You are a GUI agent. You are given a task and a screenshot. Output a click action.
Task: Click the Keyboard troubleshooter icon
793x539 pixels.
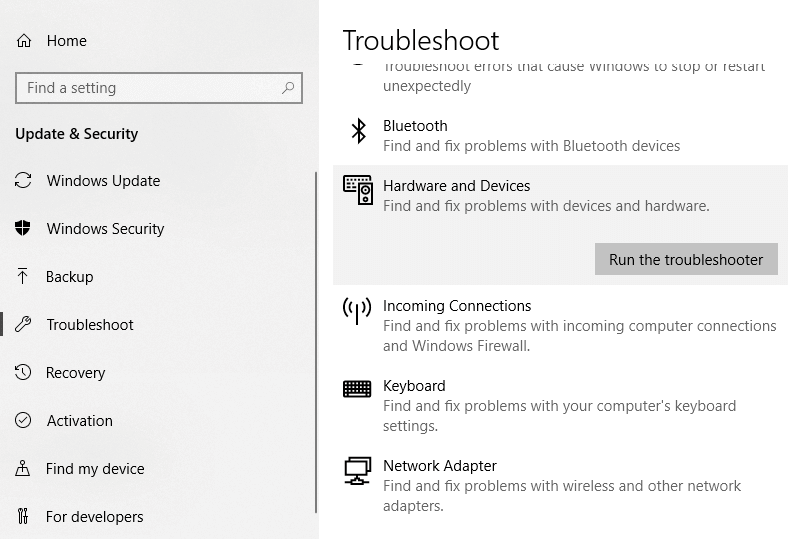click(357, 389)
